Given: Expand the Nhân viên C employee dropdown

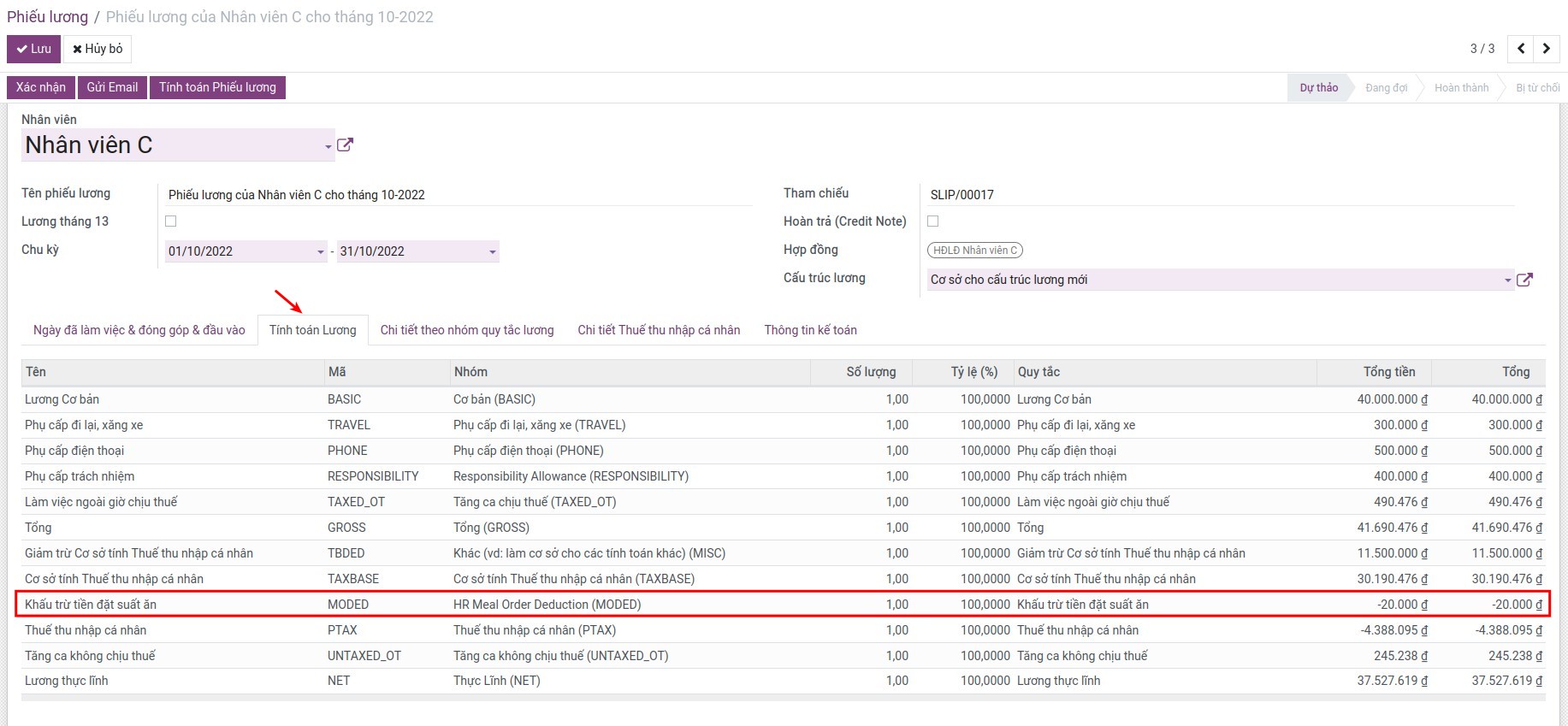Looking at the screenshot, I should pyautogui.click(x=328, y=147).
